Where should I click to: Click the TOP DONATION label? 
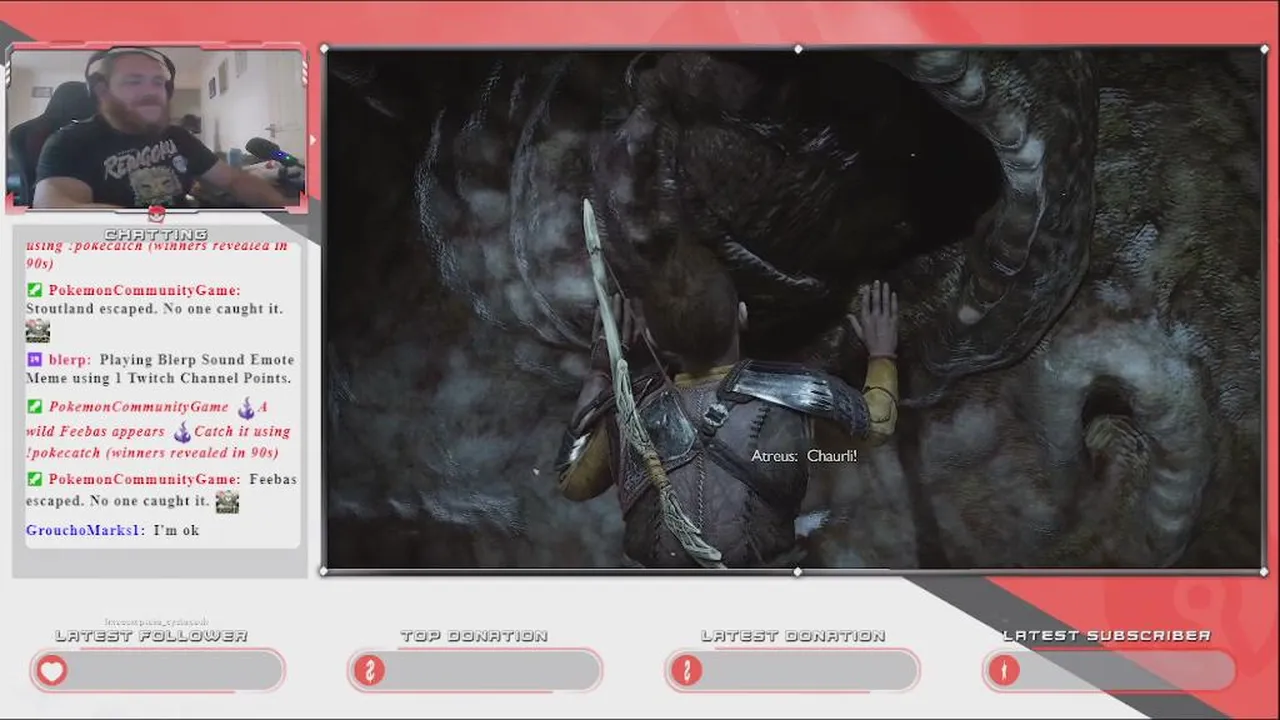pos(474,636)
